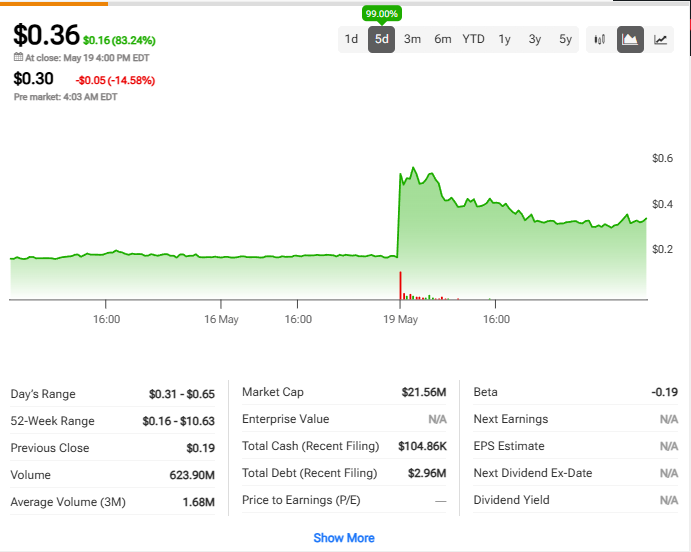
Task: Select the 5d time range
Action: (381, 39)
